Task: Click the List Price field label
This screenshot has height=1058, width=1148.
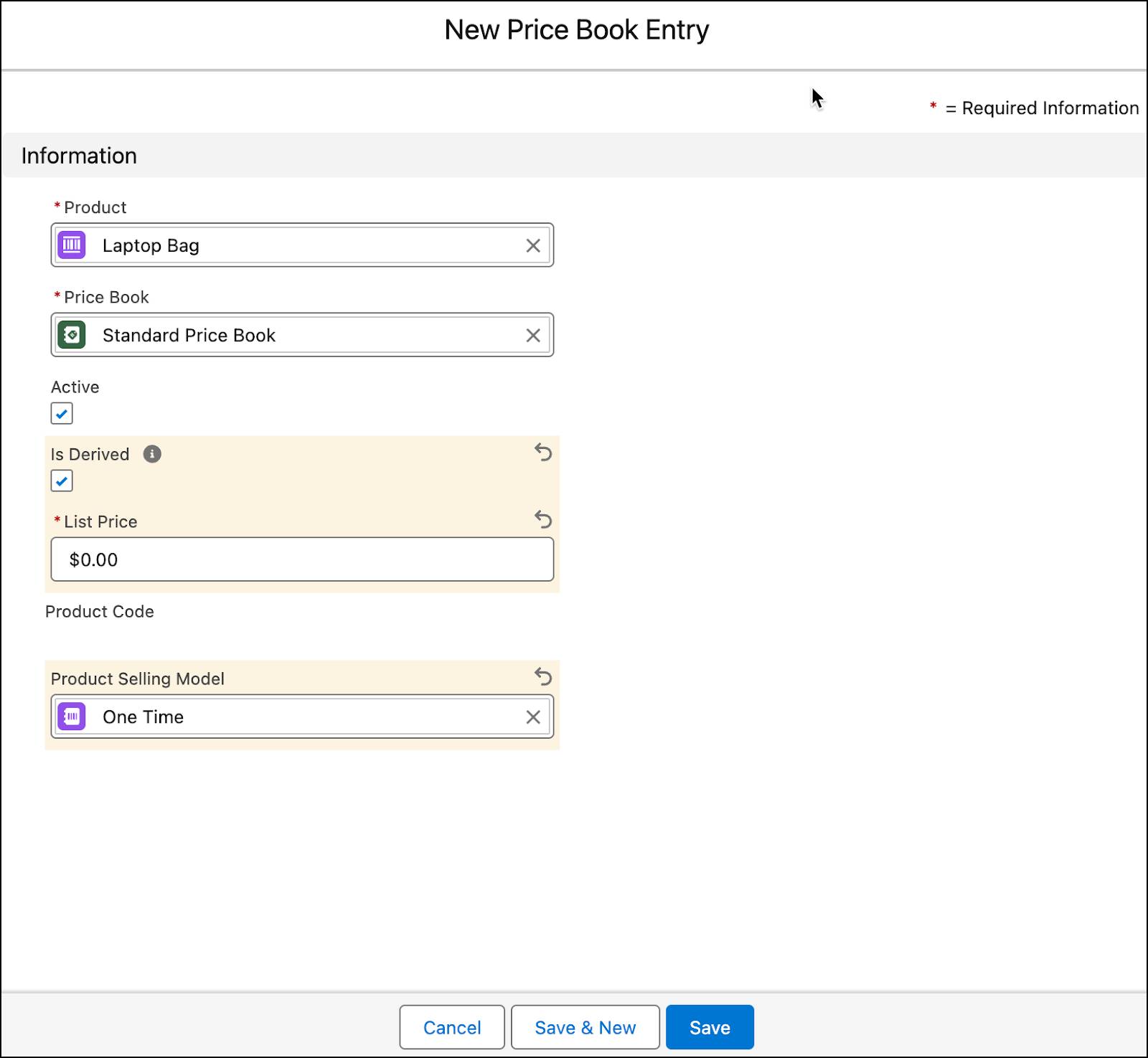Action: 100,521
